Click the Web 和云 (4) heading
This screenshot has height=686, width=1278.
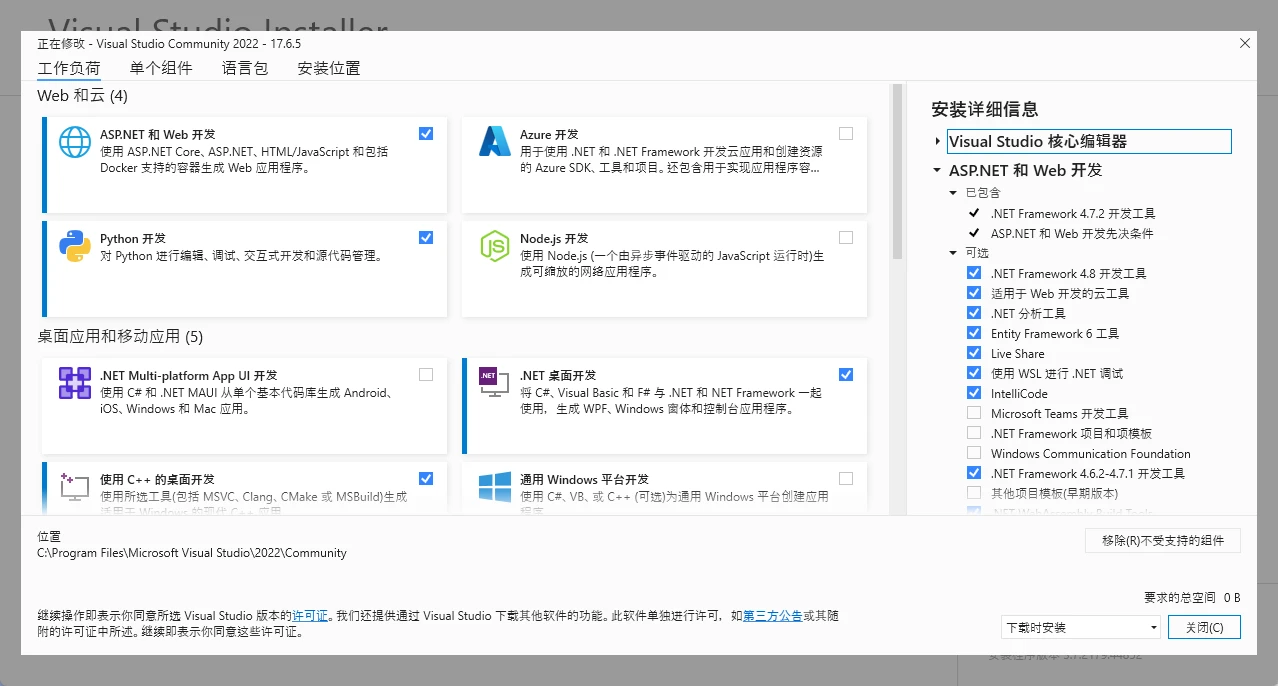coord(83,96)
